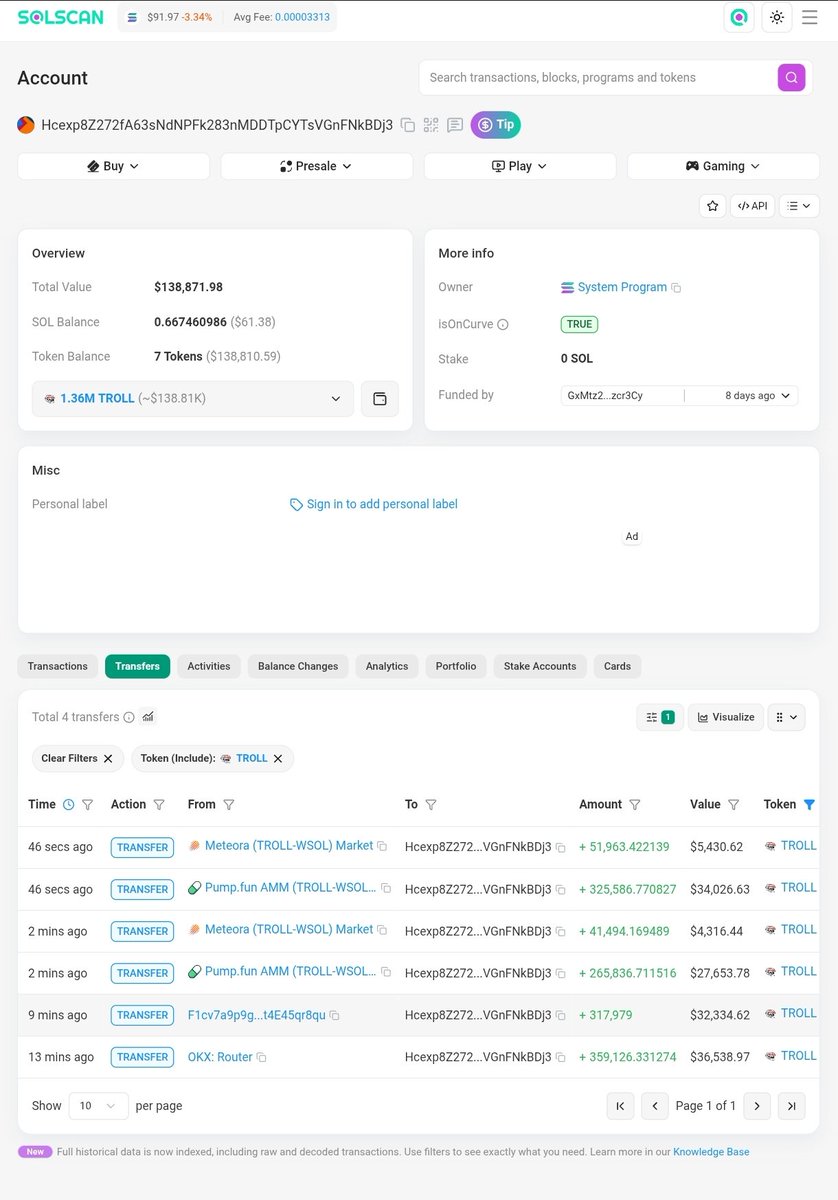Click the Avg Fee 0.00003313 value
The image size is (838, 1200).
click(x=302, y=17)
